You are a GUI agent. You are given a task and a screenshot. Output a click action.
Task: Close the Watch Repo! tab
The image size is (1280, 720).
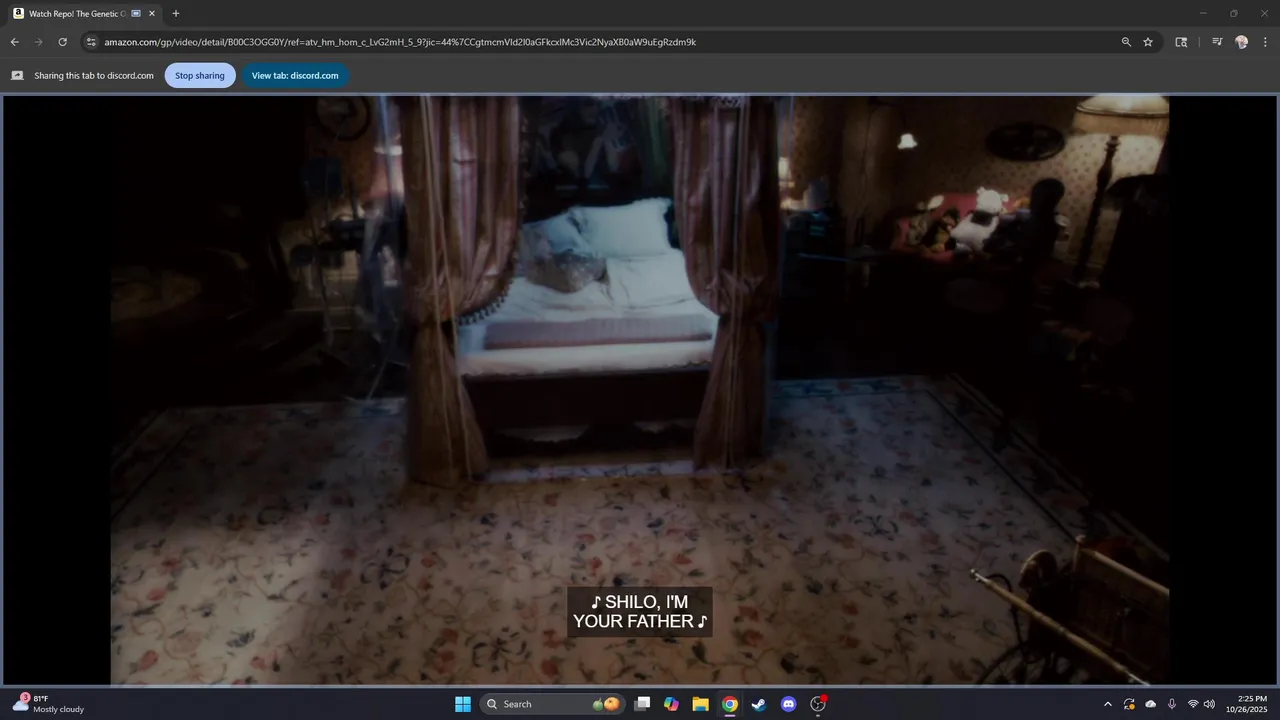[152, 14]
